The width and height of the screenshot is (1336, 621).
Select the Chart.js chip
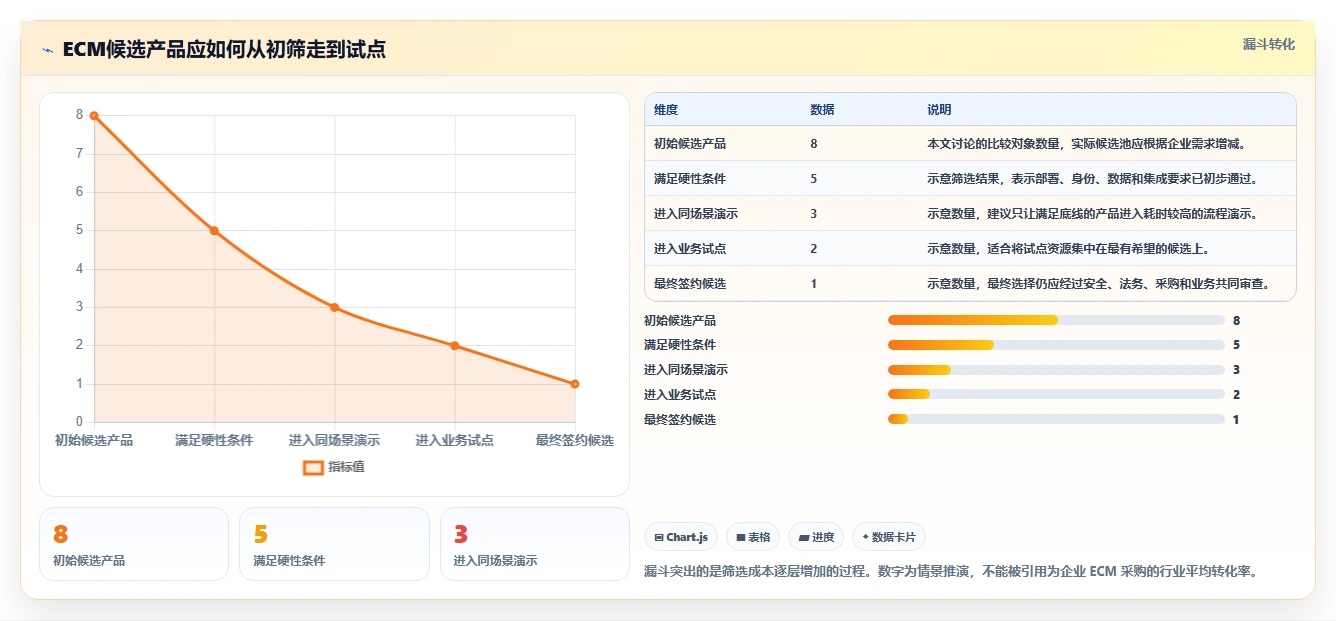point(680,537)
